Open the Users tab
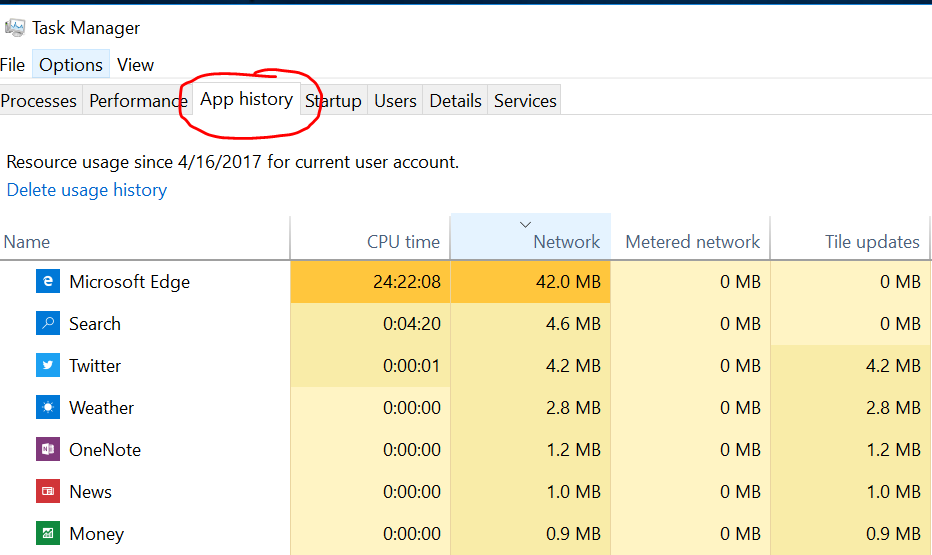 pyautogui.click(x=395, y=100)
